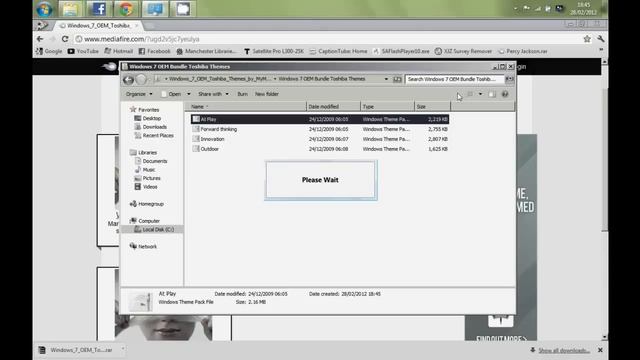Open Libraries in the navigation pane
Viewport: 640px width, 360px height.
coord(144,153)
